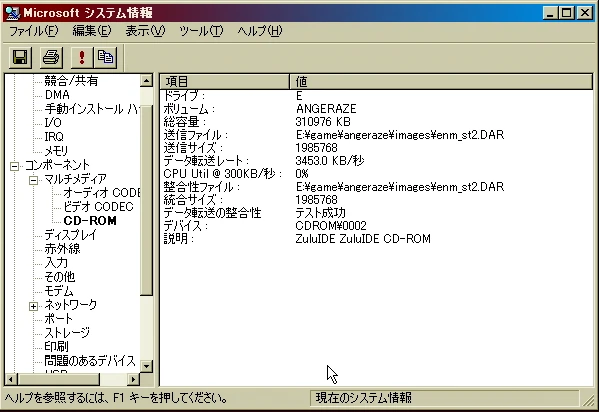599x412 pixels.
Task: Click the 送信サイズ 1985768 value
Action: (x=316, y=148)
